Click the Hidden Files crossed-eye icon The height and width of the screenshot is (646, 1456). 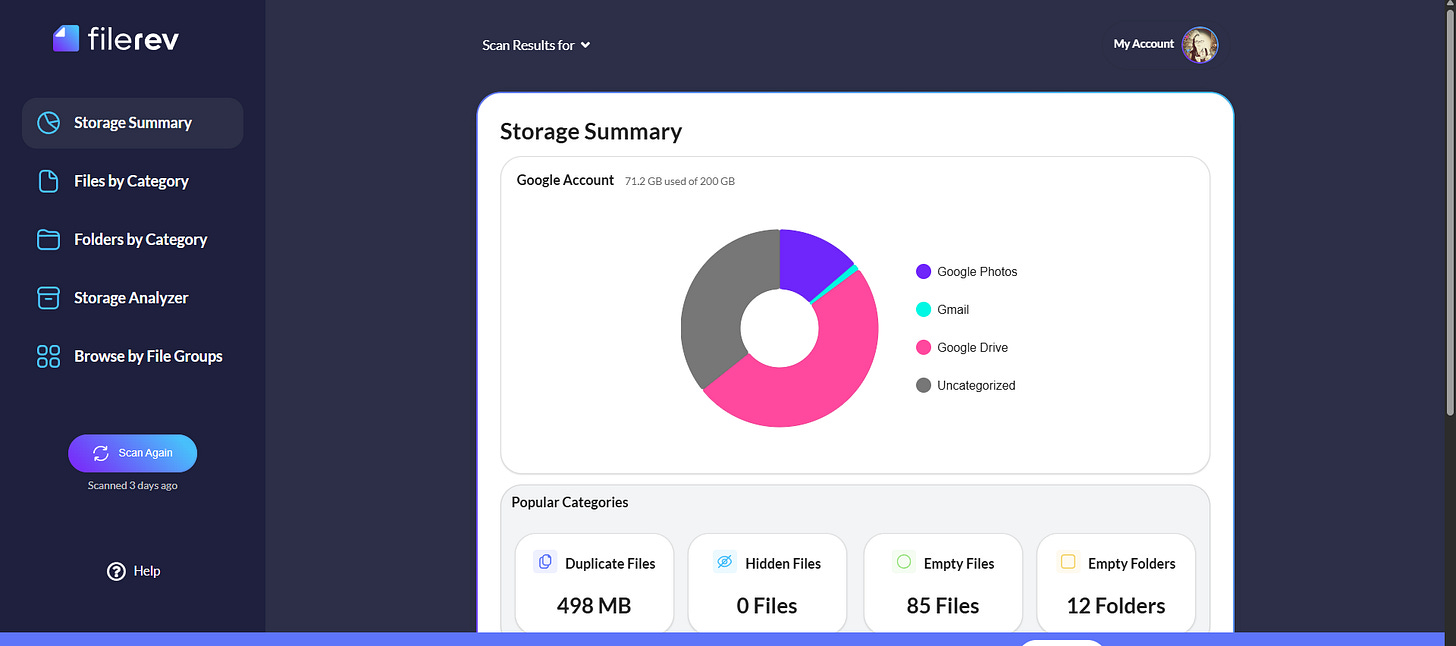[725, 562]
